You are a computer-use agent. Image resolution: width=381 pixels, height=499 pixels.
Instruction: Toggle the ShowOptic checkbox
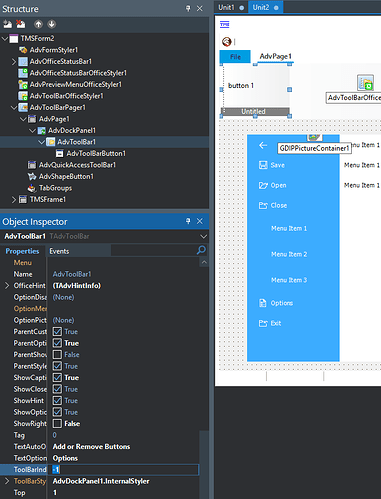[57, 412]
